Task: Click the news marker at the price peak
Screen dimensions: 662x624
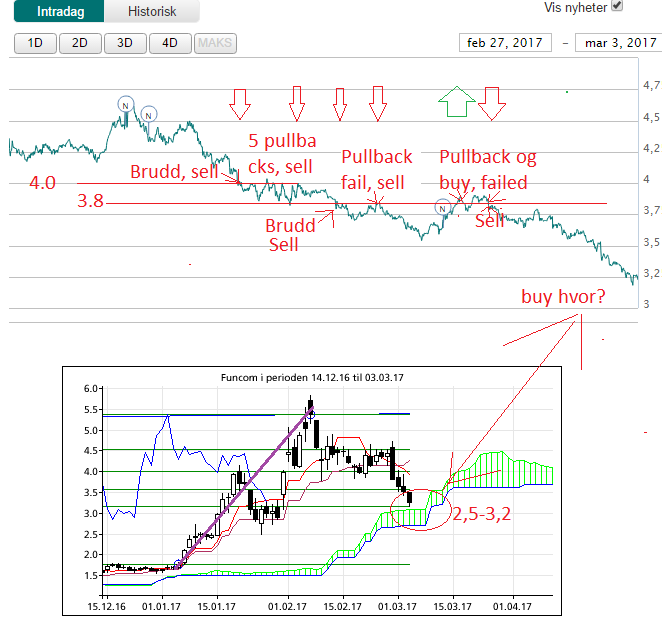Action: (x=125, y=103)
